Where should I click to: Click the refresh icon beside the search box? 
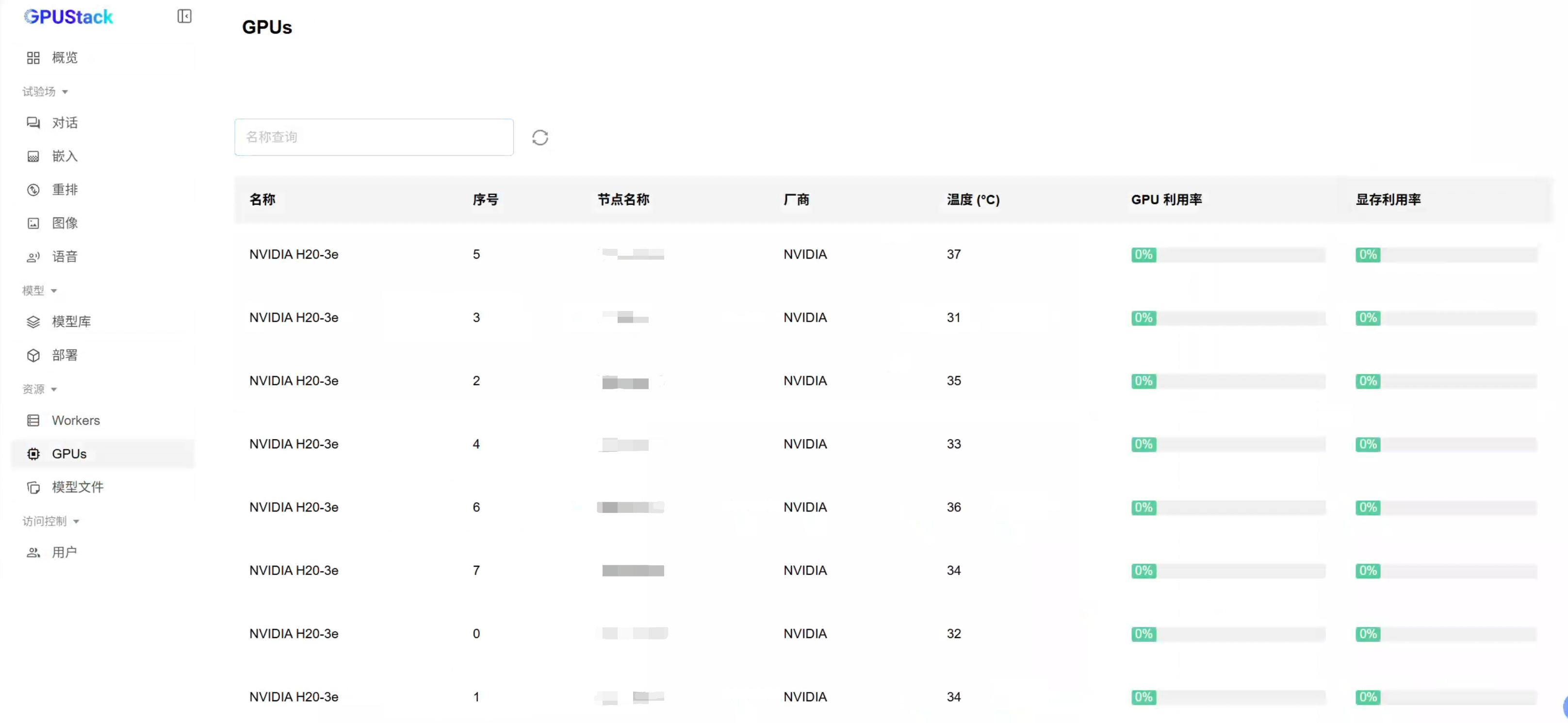click(540, 137)
